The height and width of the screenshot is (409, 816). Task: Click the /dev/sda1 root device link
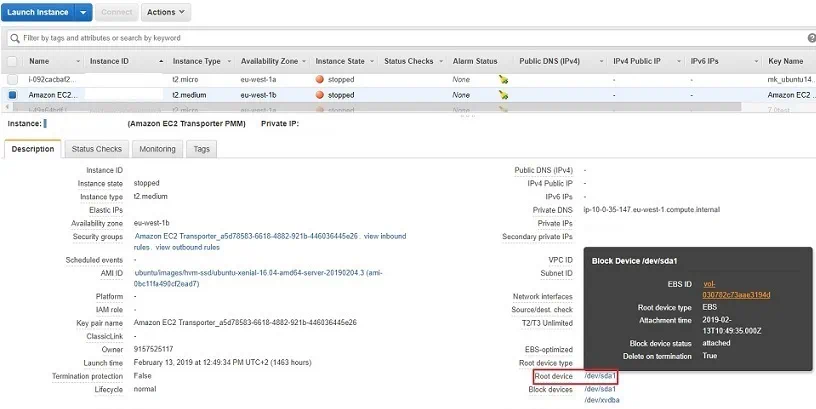[x=600, y=377]
